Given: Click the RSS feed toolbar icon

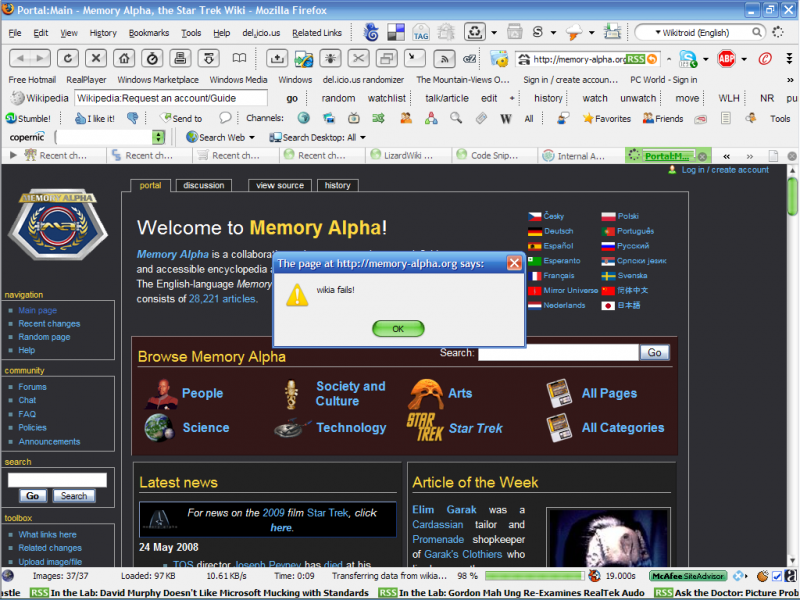Looking at the screenshot, I should tap(444, 59).
